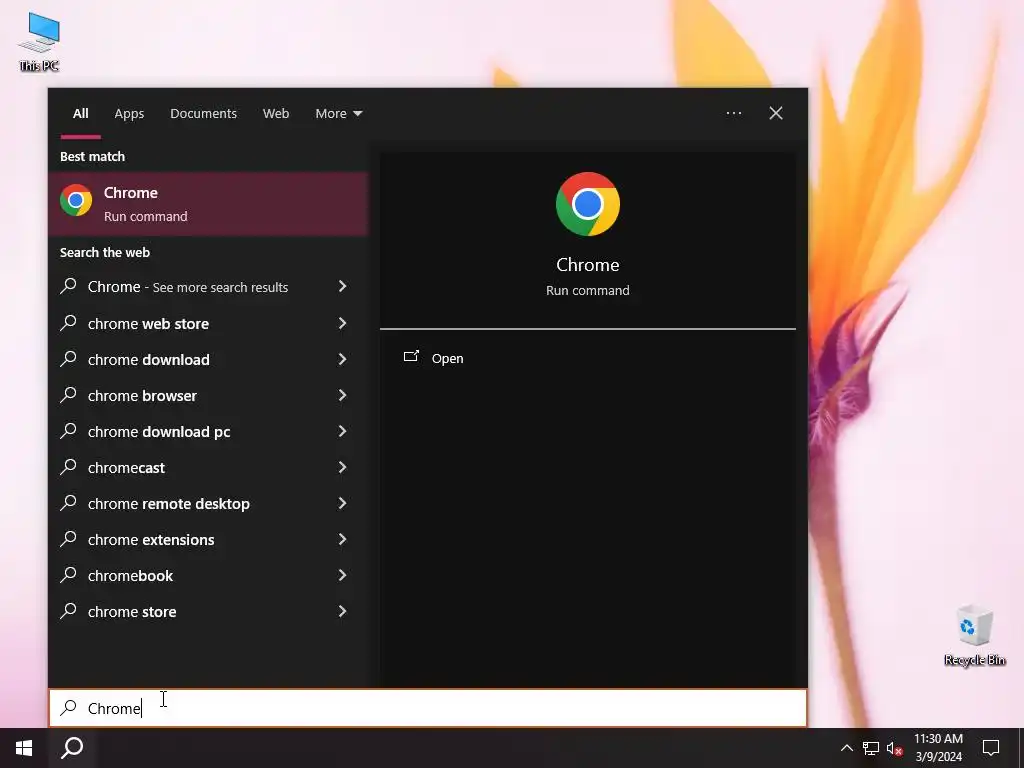
Task: Click Open in the Chrome preview pane
Action: point(447,359)
